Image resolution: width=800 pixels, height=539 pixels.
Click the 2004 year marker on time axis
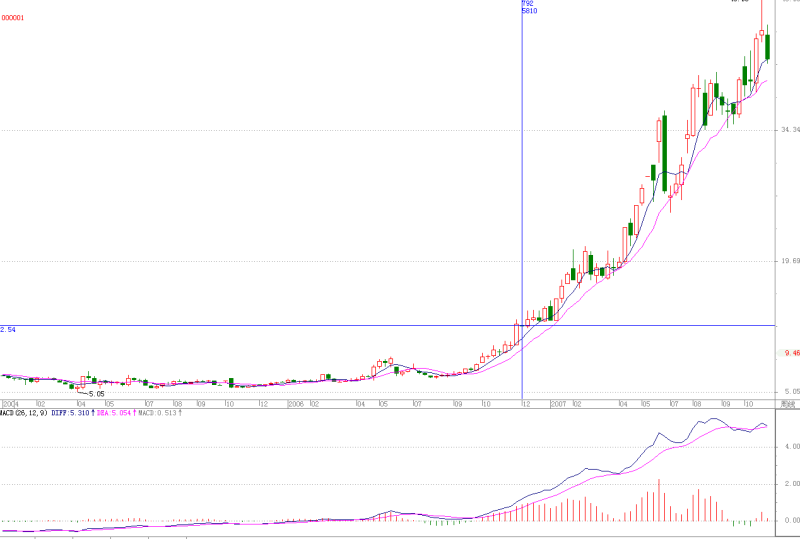(x=11, y=404)
